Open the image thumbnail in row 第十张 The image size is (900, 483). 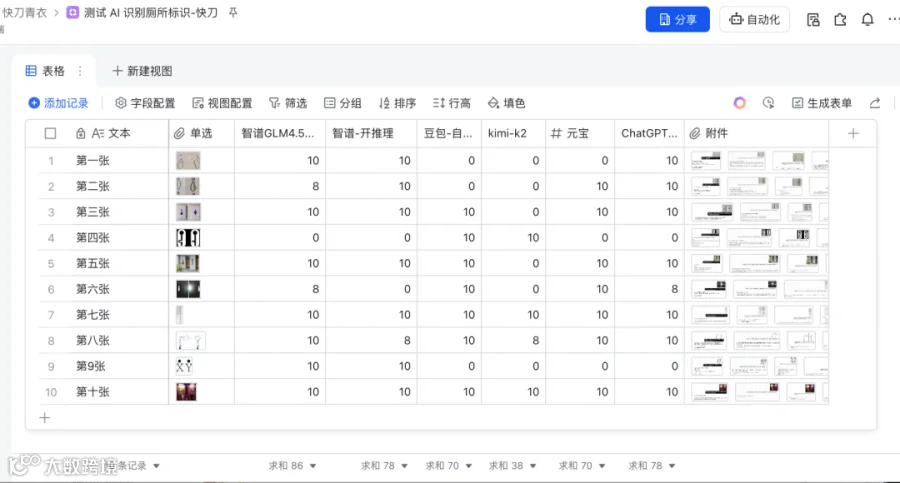click(x=186, y=392)
